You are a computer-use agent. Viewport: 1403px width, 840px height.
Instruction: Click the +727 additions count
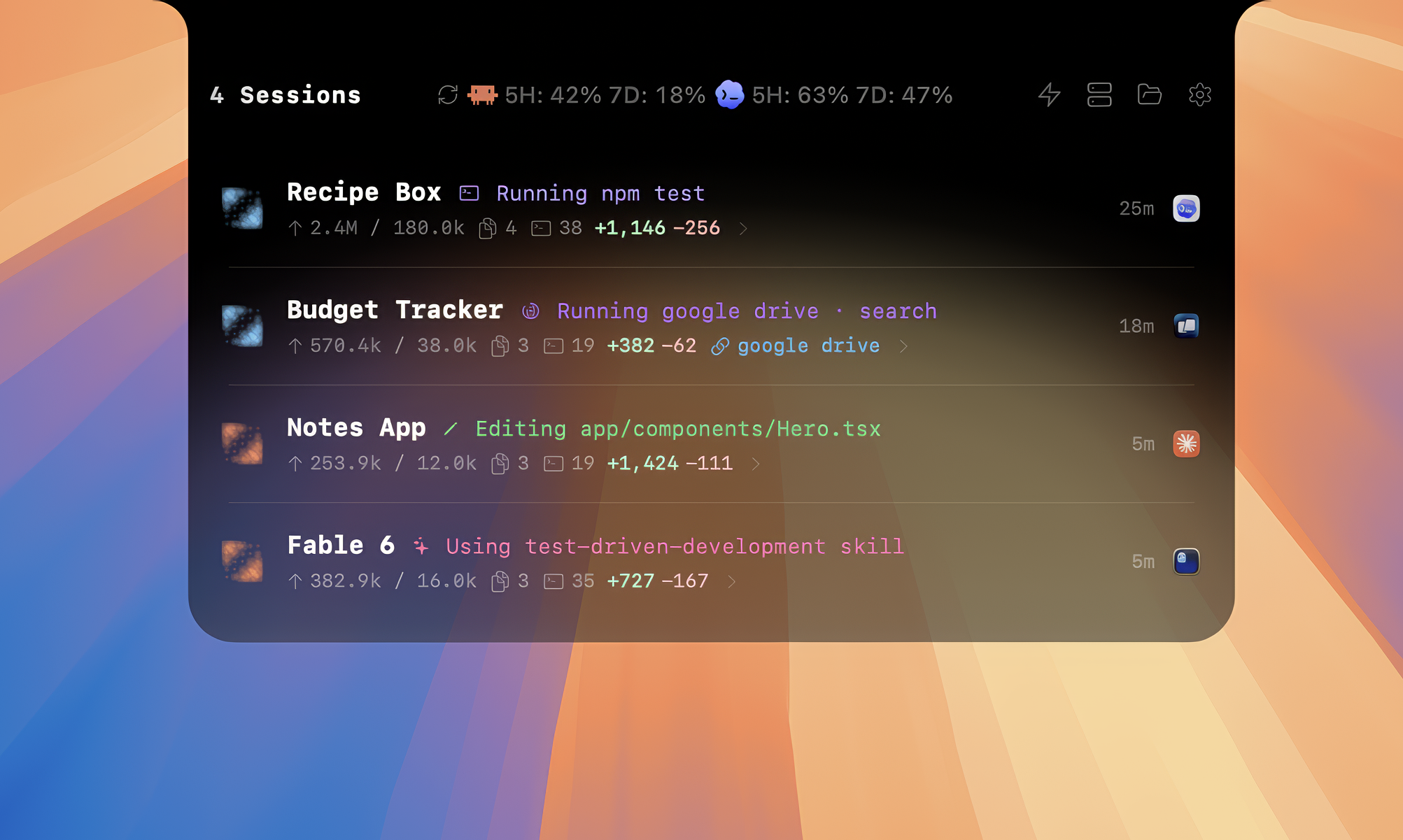click(630, 581)
